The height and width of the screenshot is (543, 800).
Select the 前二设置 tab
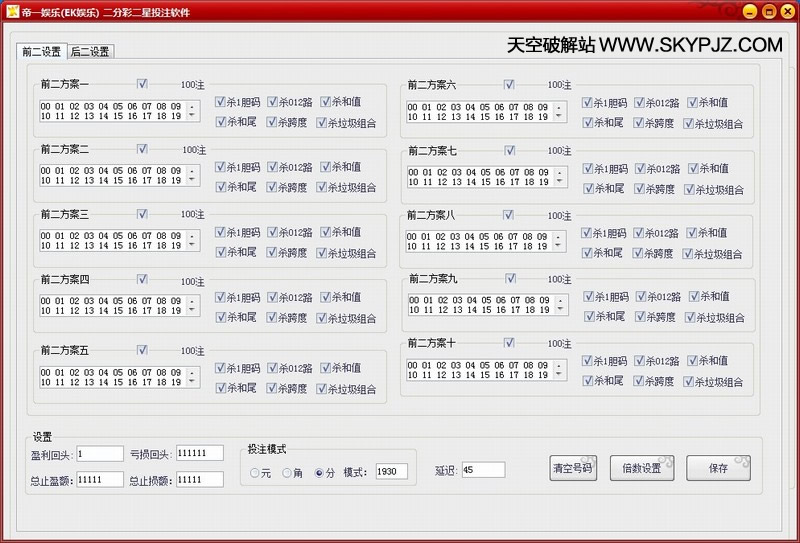click(41, 51)
